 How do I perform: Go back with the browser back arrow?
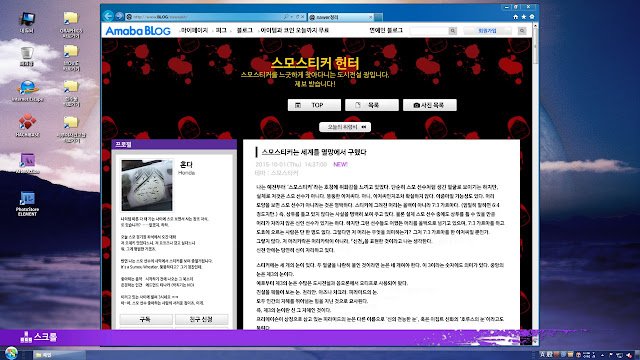click(x=108, y=16)
